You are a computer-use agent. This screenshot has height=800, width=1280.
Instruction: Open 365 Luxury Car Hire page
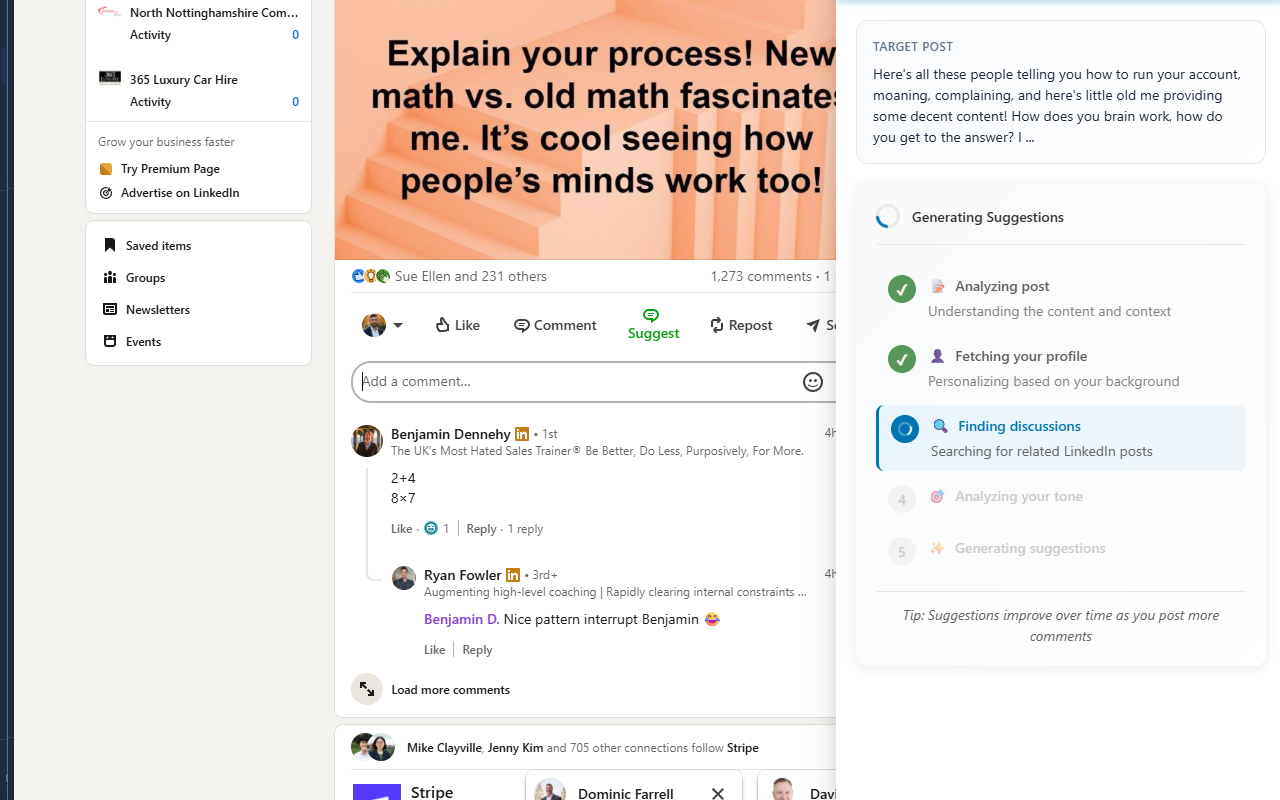(184, 79)
